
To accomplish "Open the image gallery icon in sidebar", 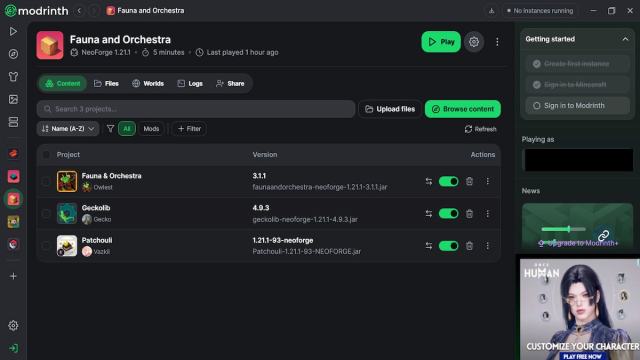I will click(x=13, y=99).
